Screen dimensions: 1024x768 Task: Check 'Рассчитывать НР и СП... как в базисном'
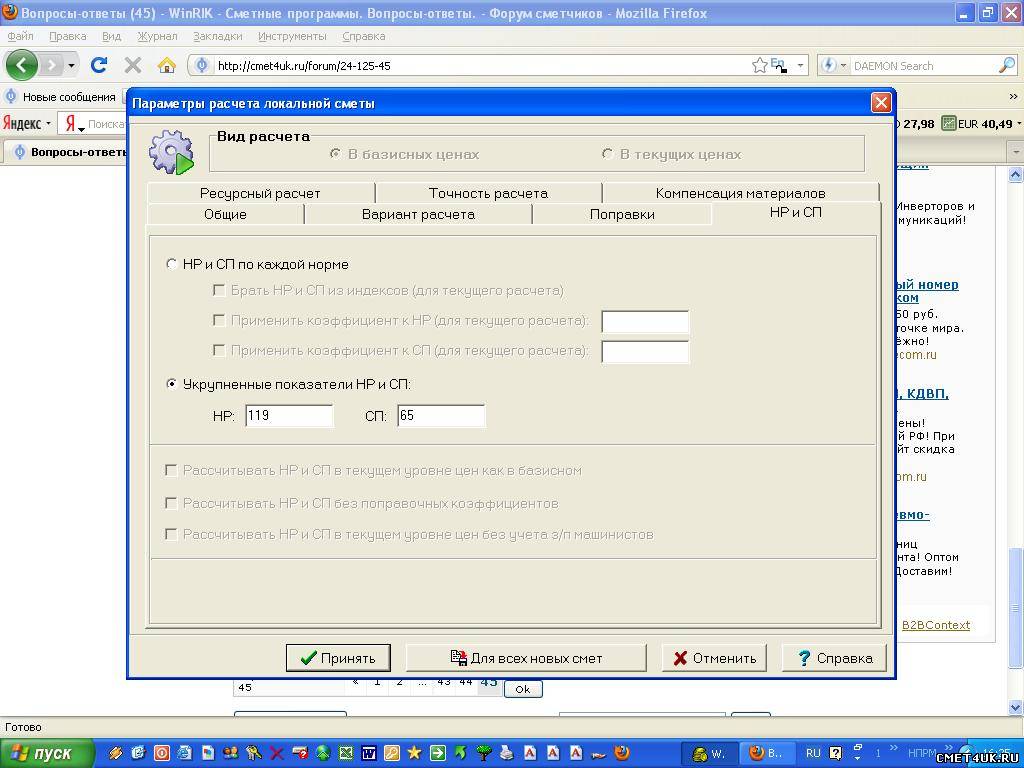tap(171, 470)
